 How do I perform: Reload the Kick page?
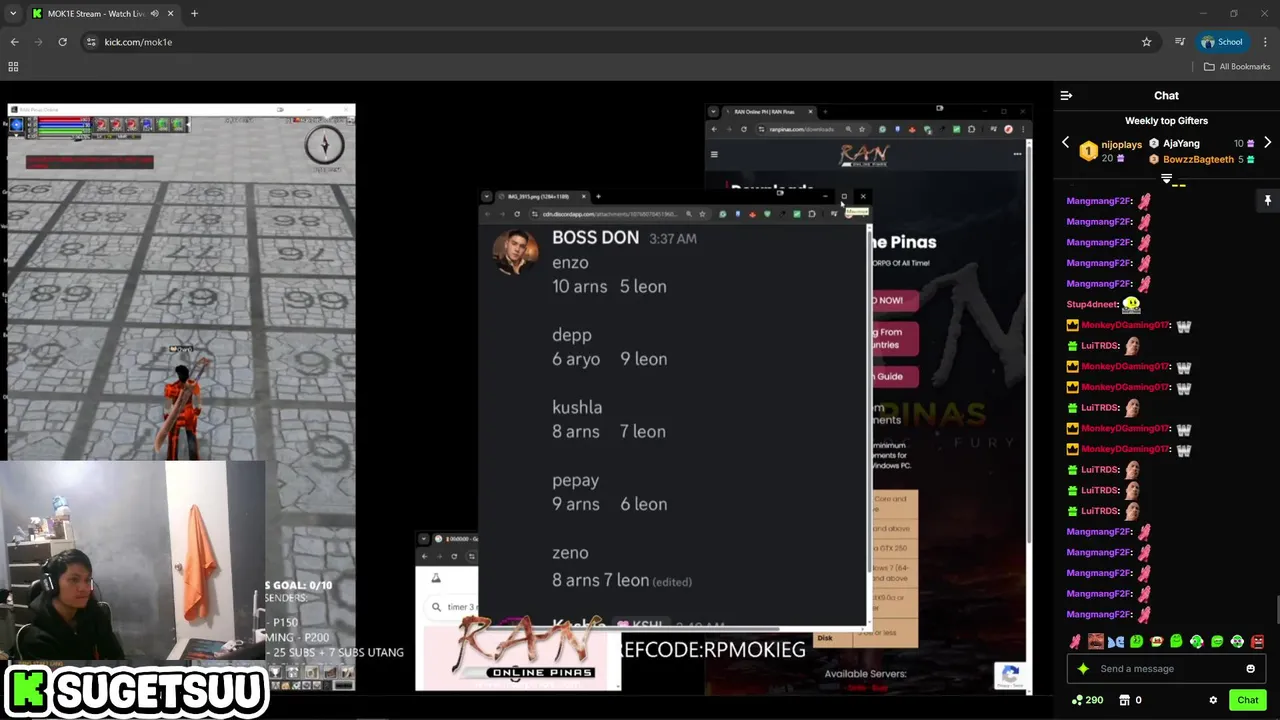coord(62,42)
